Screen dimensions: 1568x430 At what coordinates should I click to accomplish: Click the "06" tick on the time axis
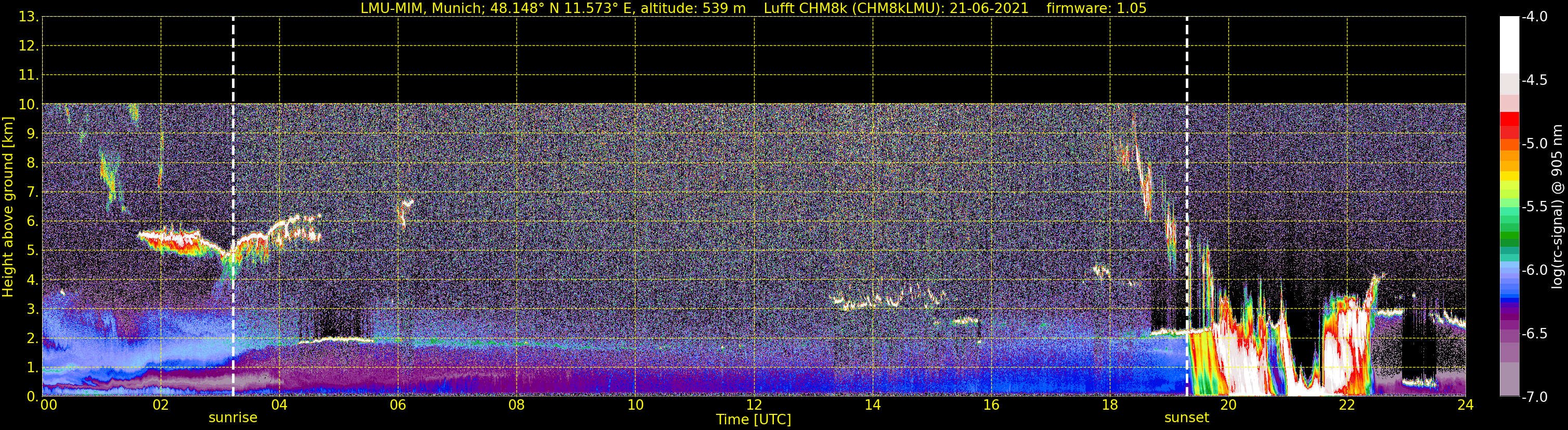[x=398, y=405]
